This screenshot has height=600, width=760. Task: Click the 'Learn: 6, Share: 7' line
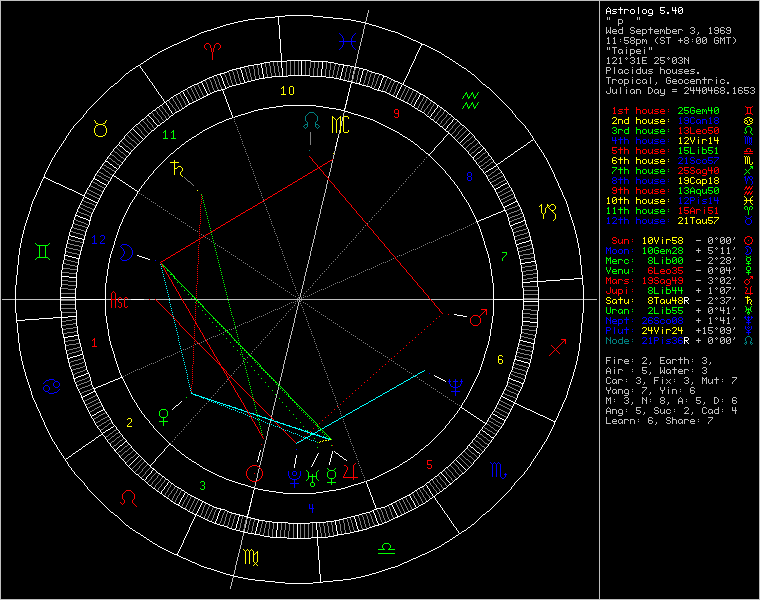pyautogui.click(x=659, y=421)
